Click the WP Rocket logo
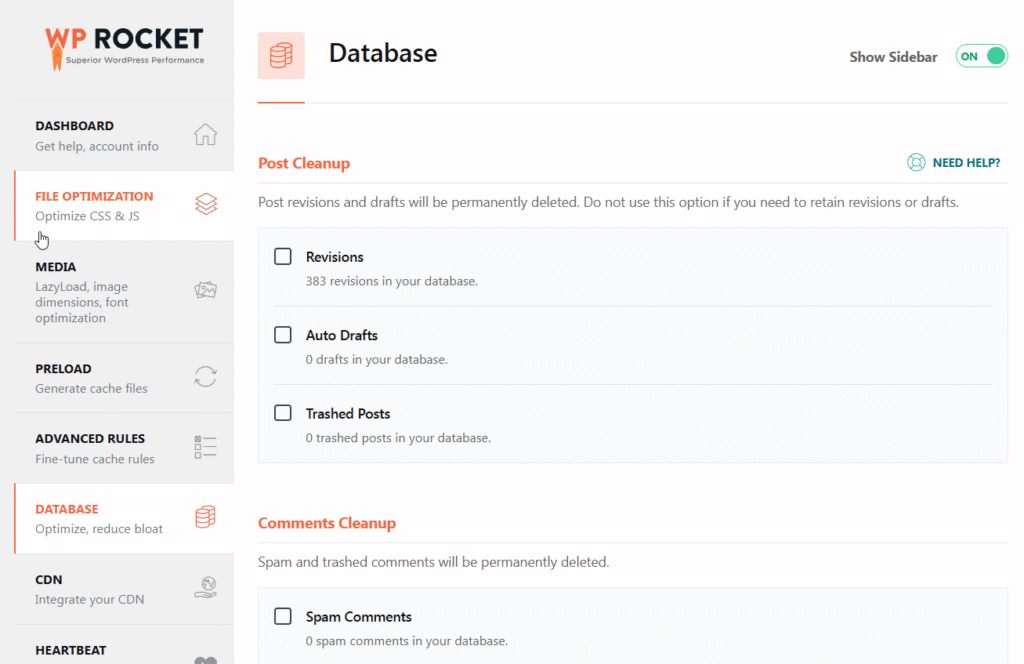 (124, 46)
